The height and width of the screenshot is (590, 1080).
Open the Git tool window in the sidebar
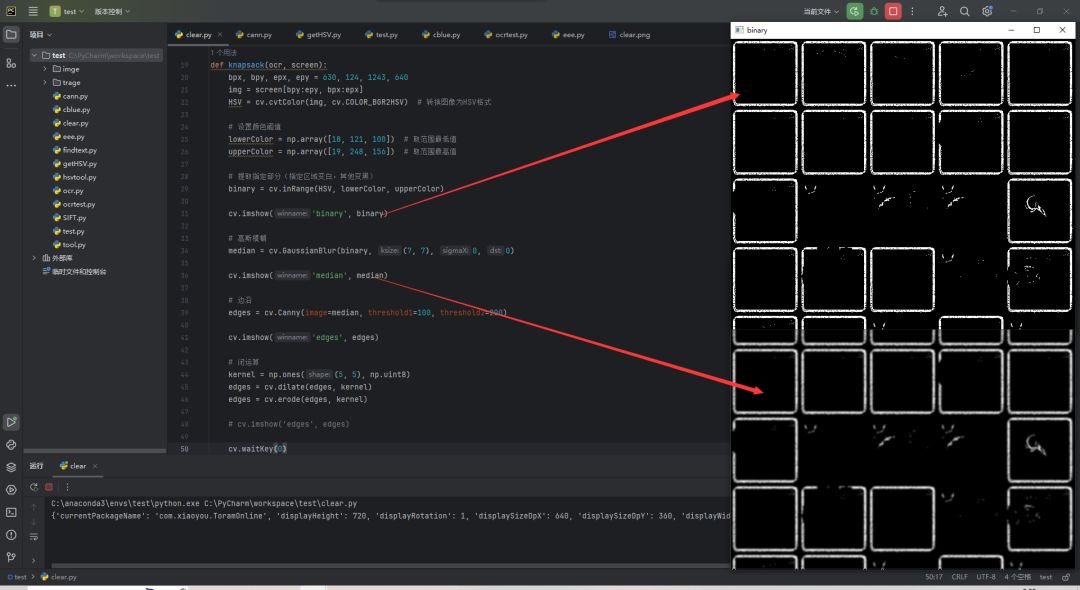click(x=11, y=557)
